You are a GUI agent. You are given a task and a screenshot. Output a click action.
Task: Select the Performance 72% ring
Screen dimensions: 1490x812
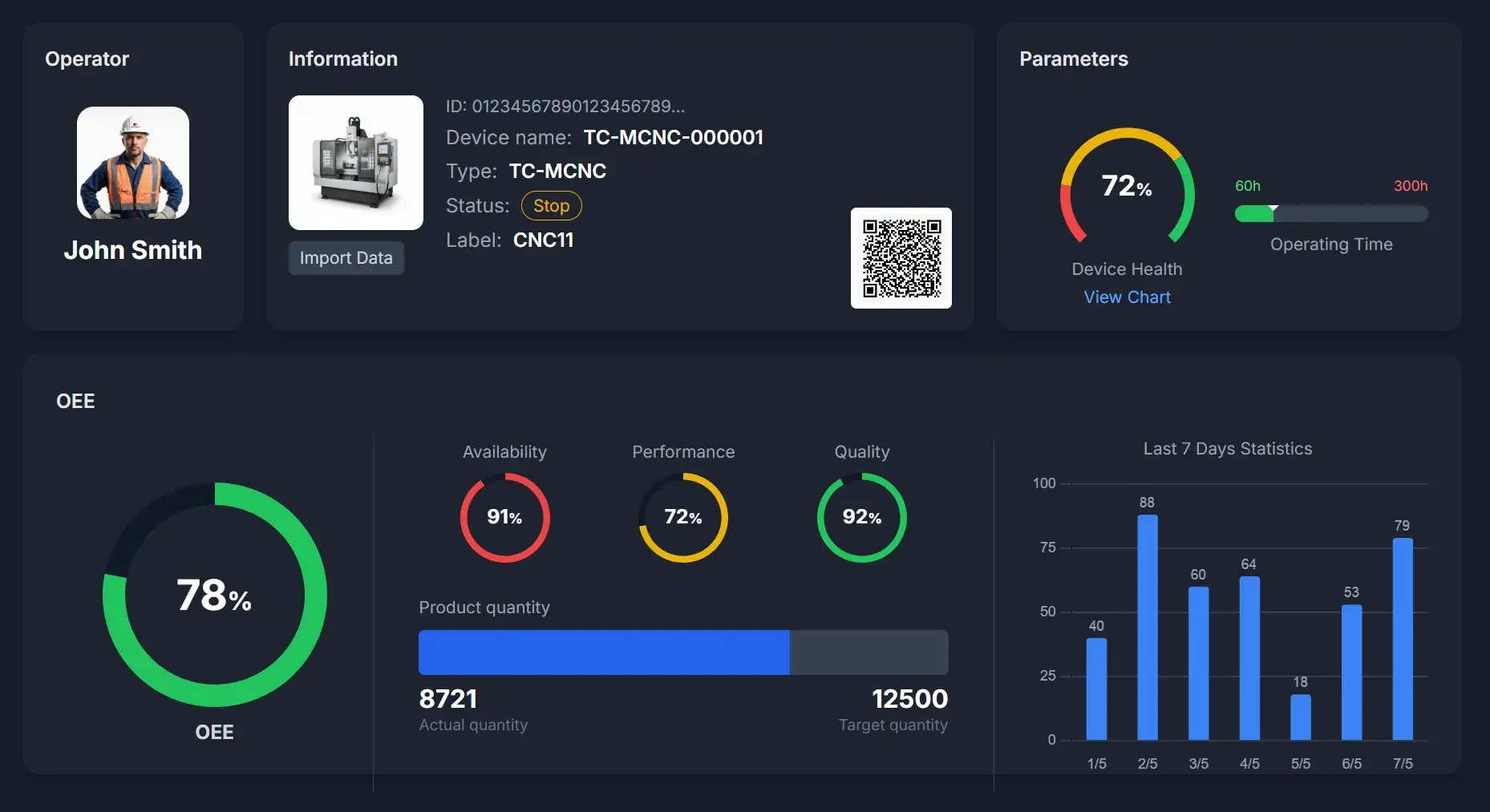(682, 518)
